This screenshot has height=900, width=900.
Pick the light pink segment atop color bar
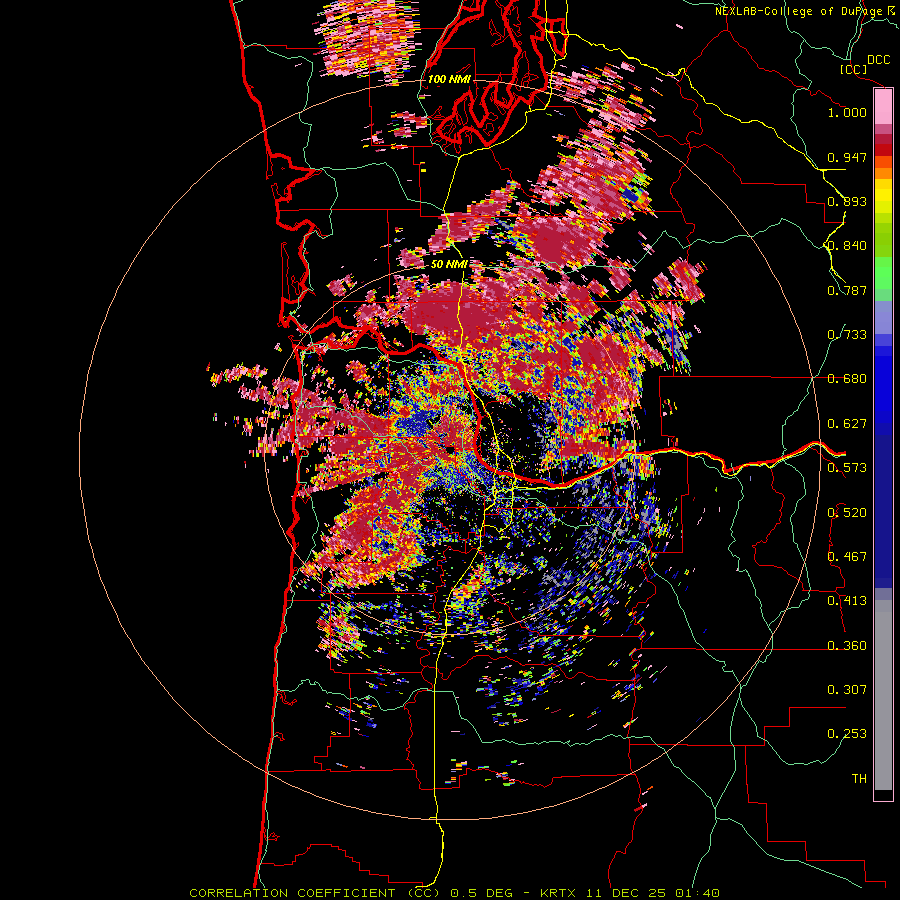pyautogui.click(x=883, y=107)
